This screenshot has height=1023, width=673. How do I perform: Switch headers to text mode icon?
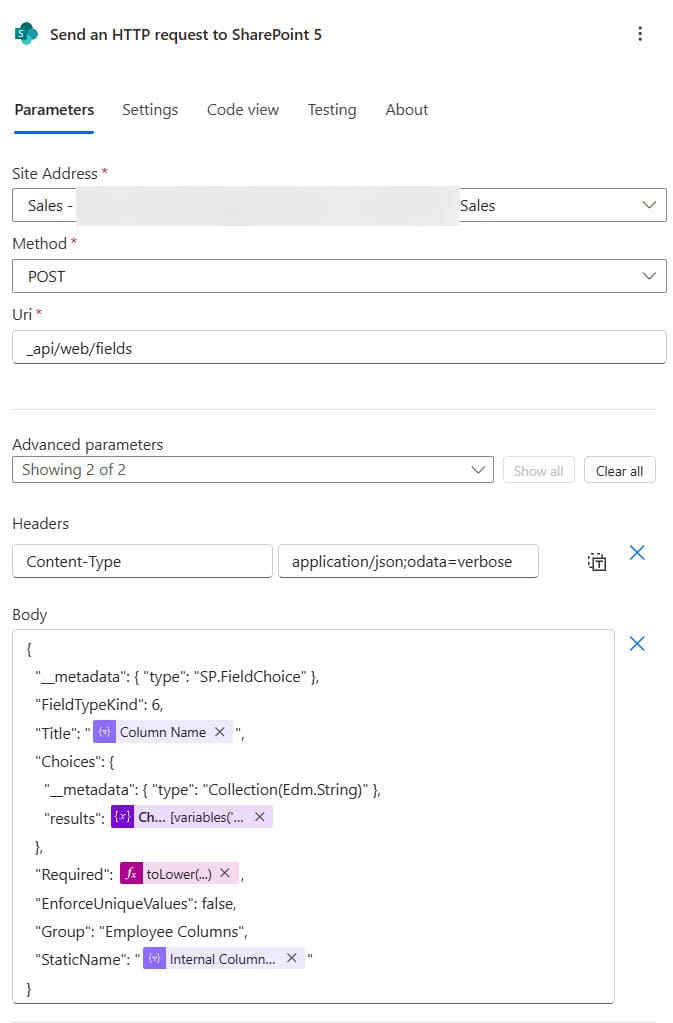(x=597, y=562)
